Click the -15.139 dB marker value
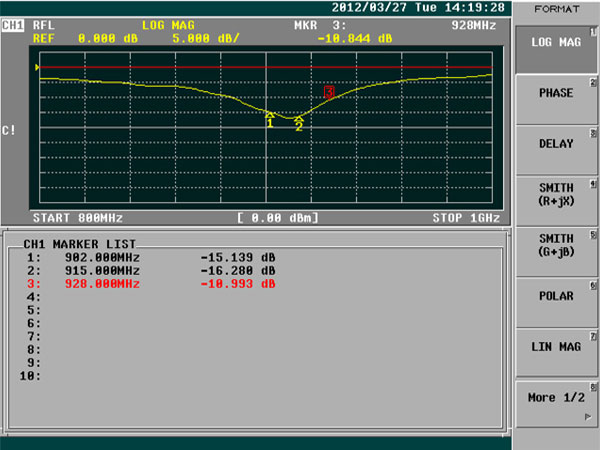600x450 pixels. coord(238,257)
